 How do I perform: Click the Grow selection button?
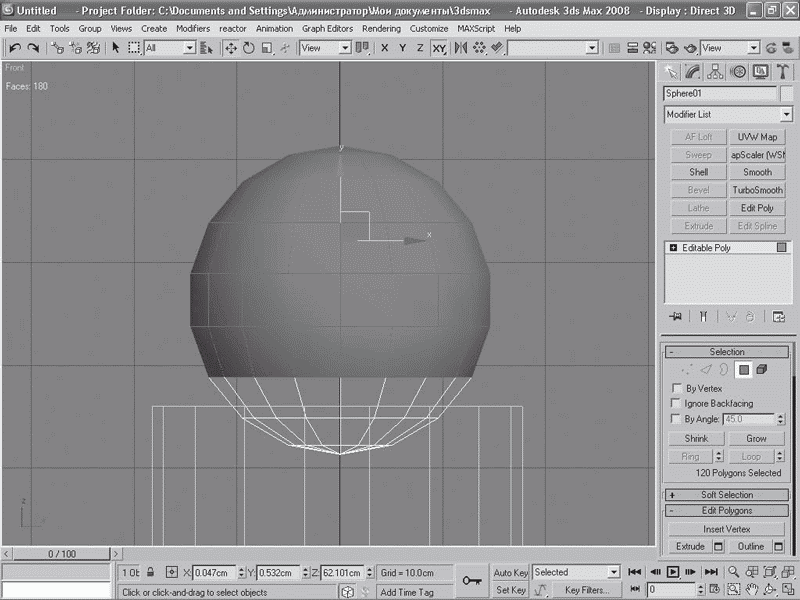(757, 439)
